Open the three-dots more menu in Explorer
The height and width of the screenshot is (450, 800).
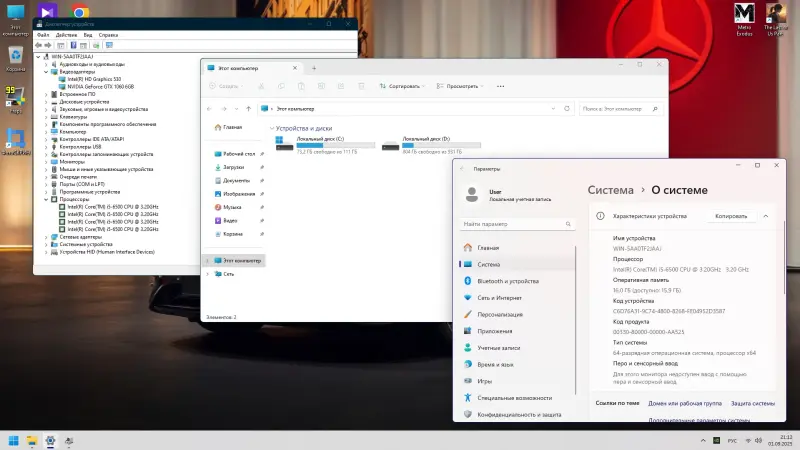click(x=501, y=86)
